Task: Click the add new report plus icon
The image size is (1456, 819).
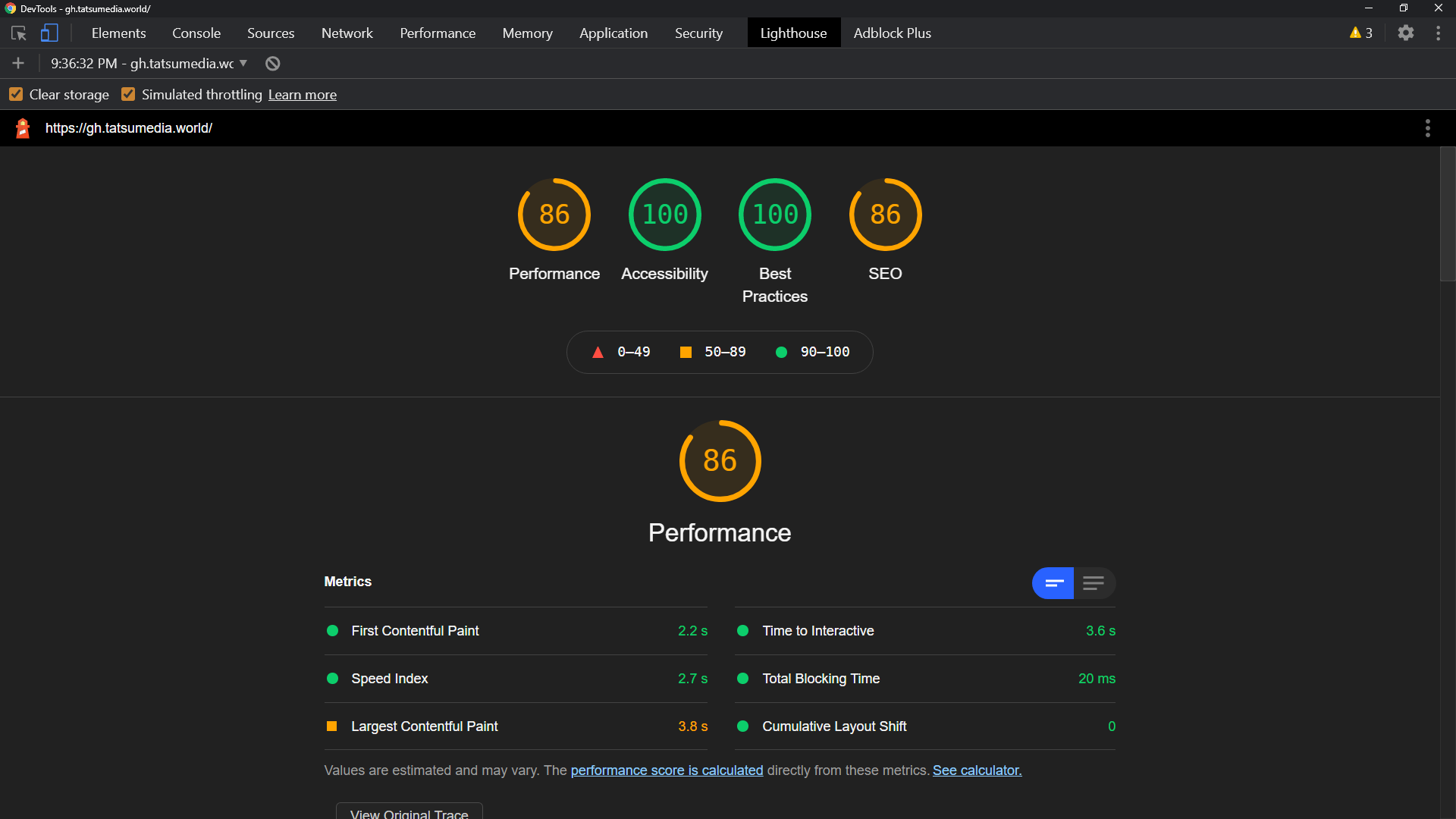Action: (18, 64)
